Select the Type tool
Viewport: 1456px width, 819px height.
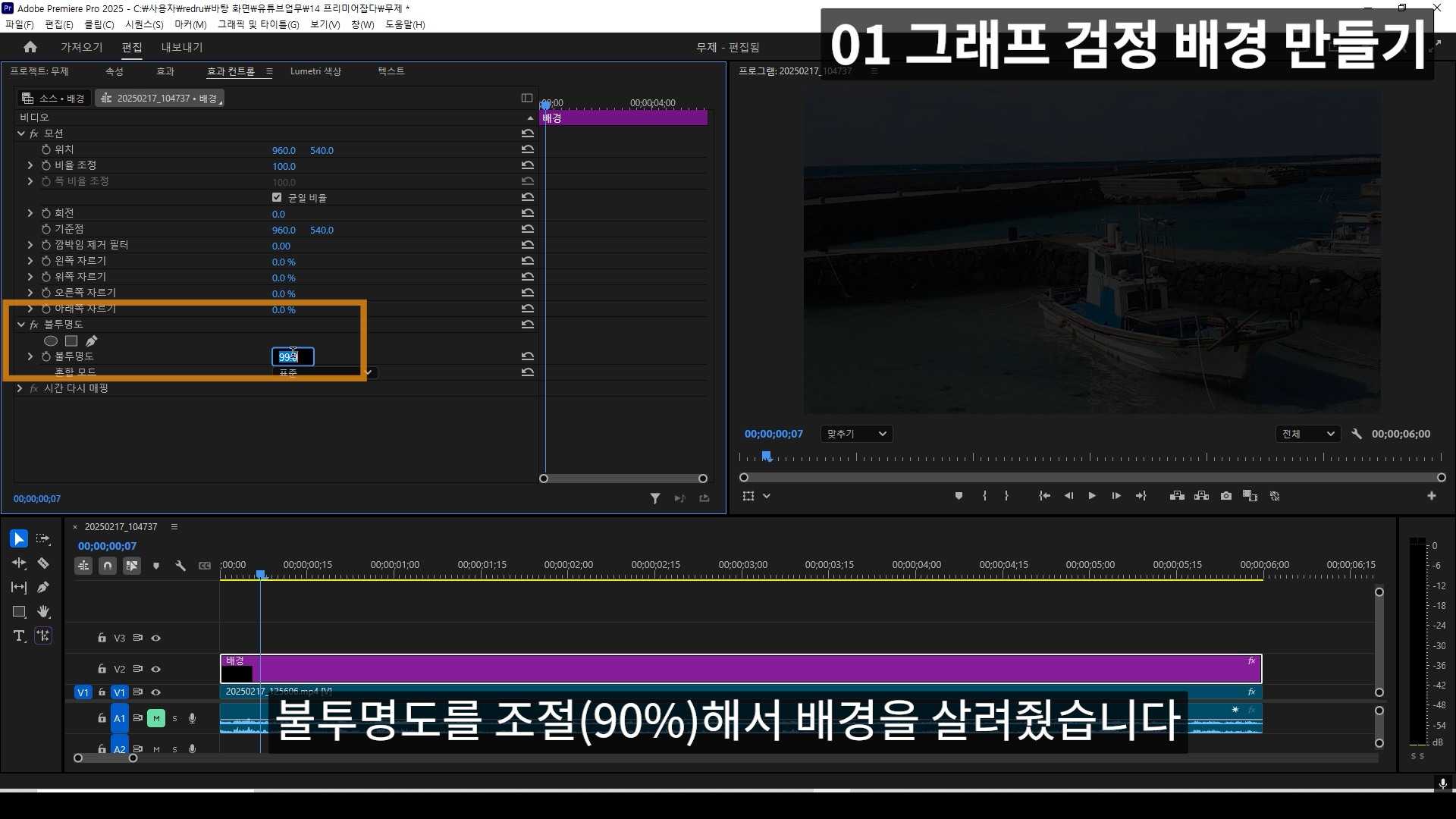coord(19,635)
